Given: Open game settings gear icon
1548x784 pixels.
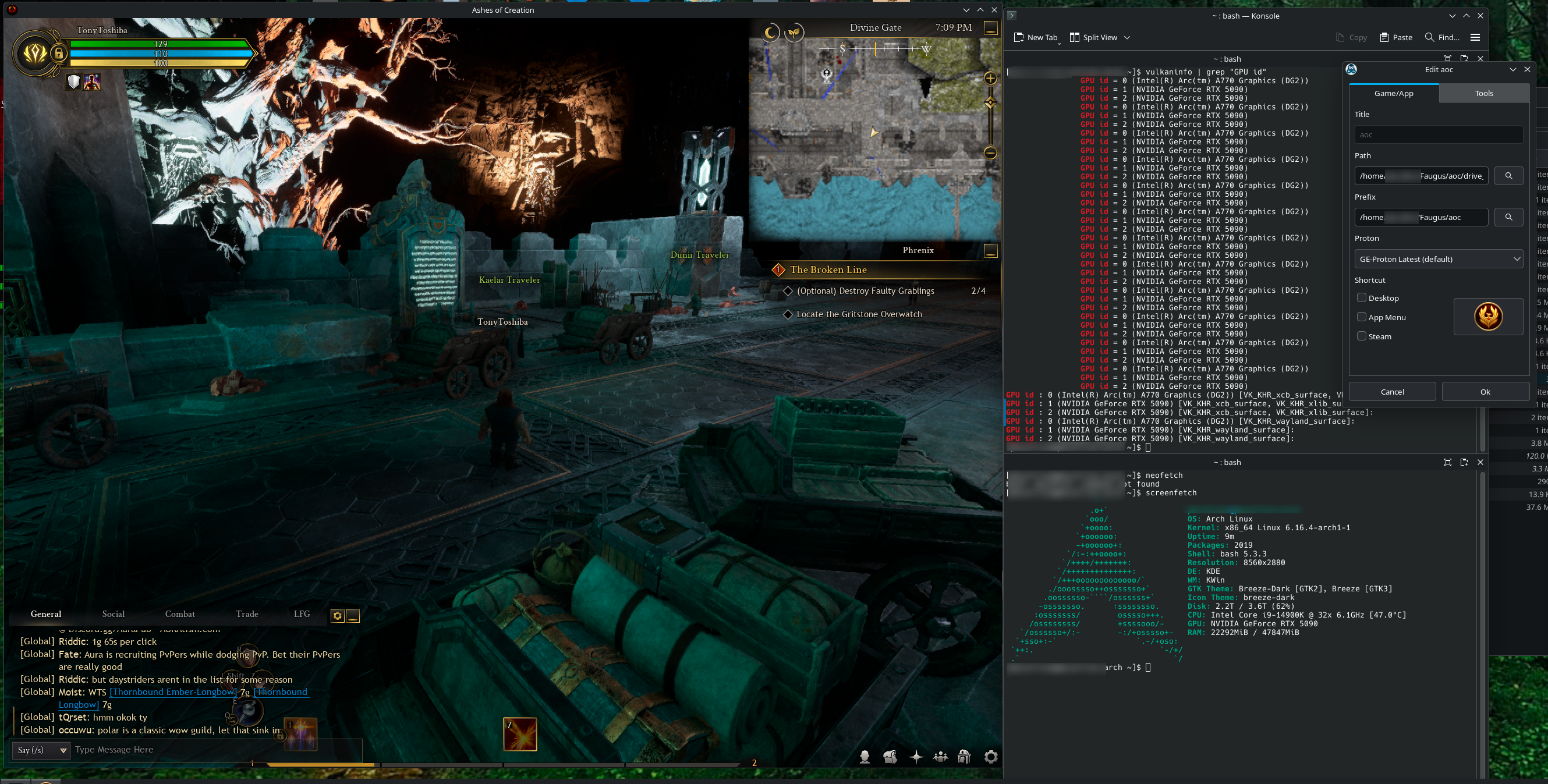Looking at the screenshot, I should [x=991, y=757].
